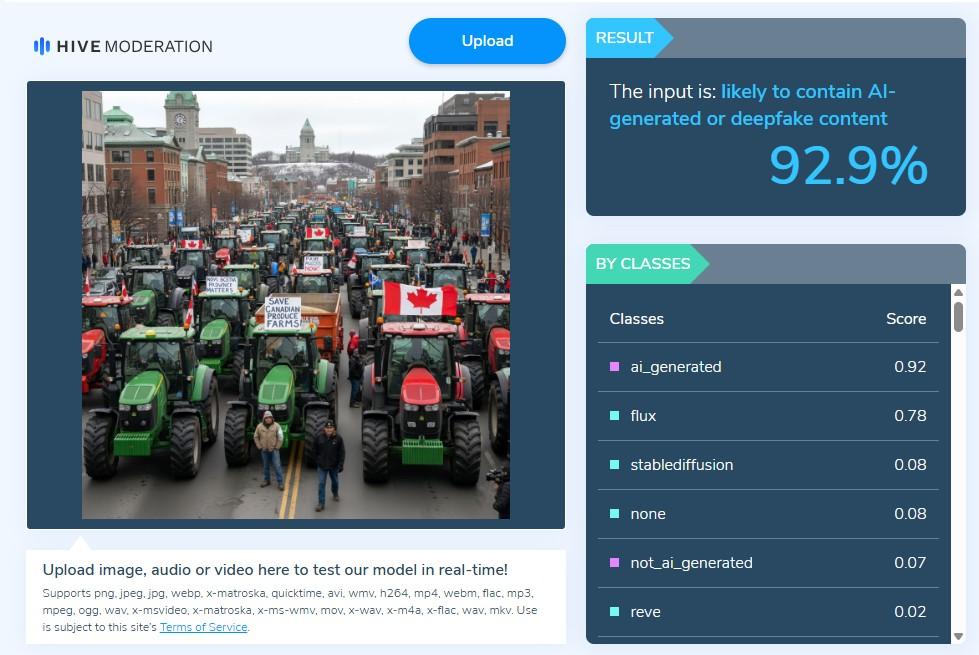979x655 pixels.
Task: Click the cyan reve color square
Action: (x=614, y=612)
